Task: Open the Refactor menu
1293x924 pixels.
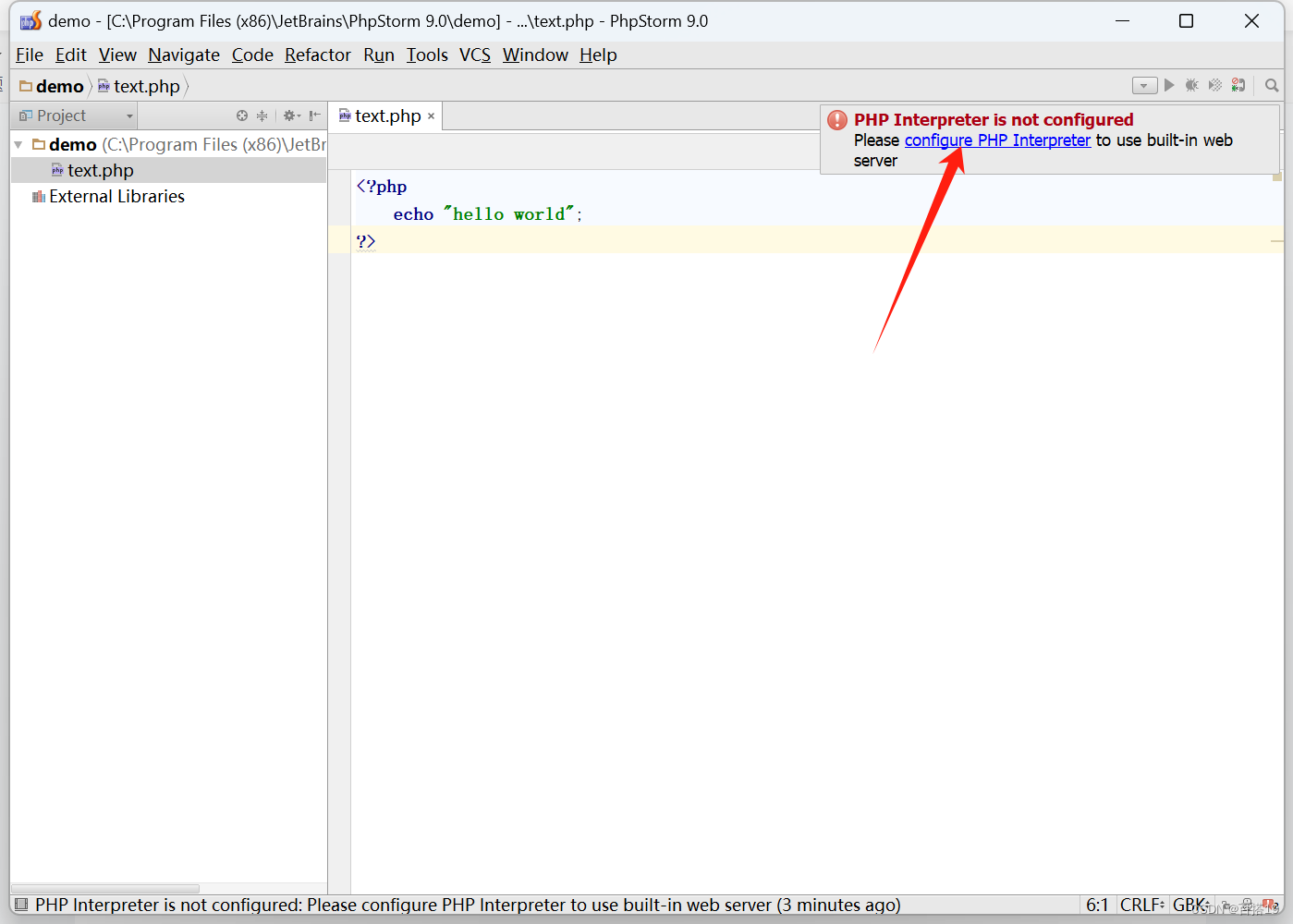Action: coord(317,55)
